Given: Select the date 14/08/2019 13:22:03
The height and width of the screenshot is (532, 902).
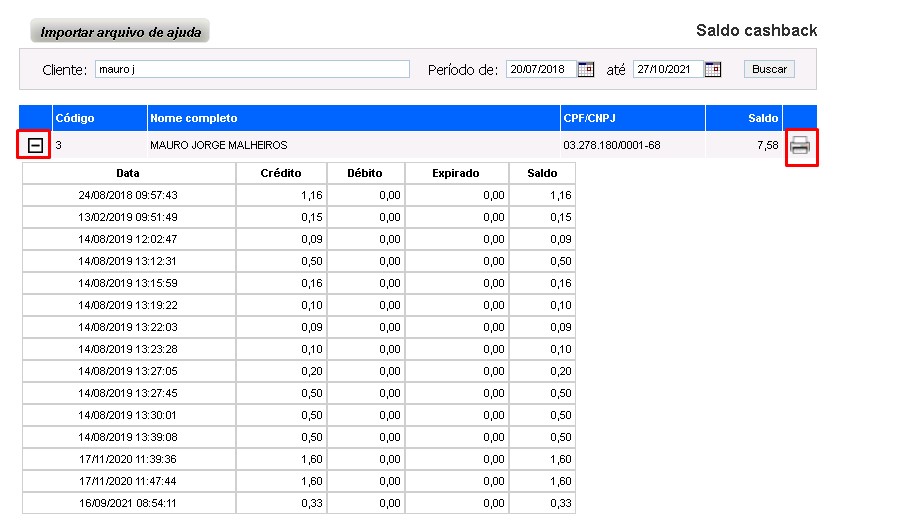Looking at the screenshot, I should click(x=128, y=327).
